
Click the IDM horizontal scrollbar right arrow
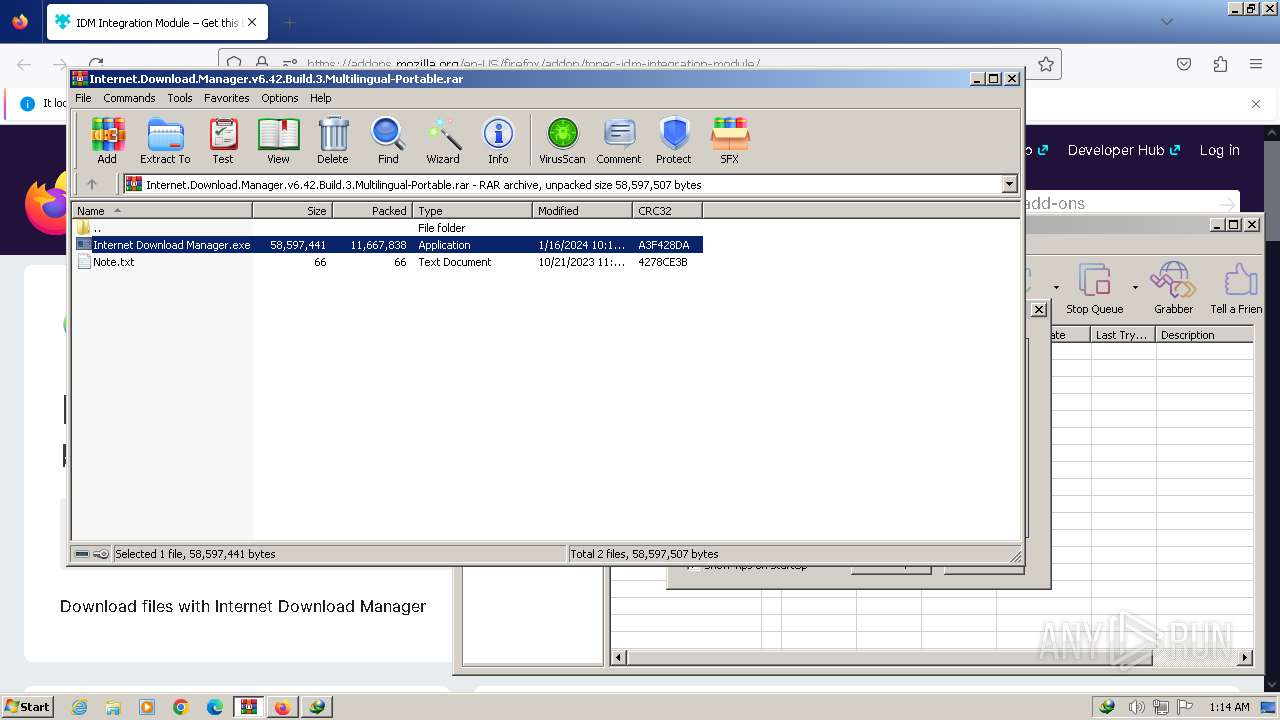pyautogui.click(x=1245, y=657)
